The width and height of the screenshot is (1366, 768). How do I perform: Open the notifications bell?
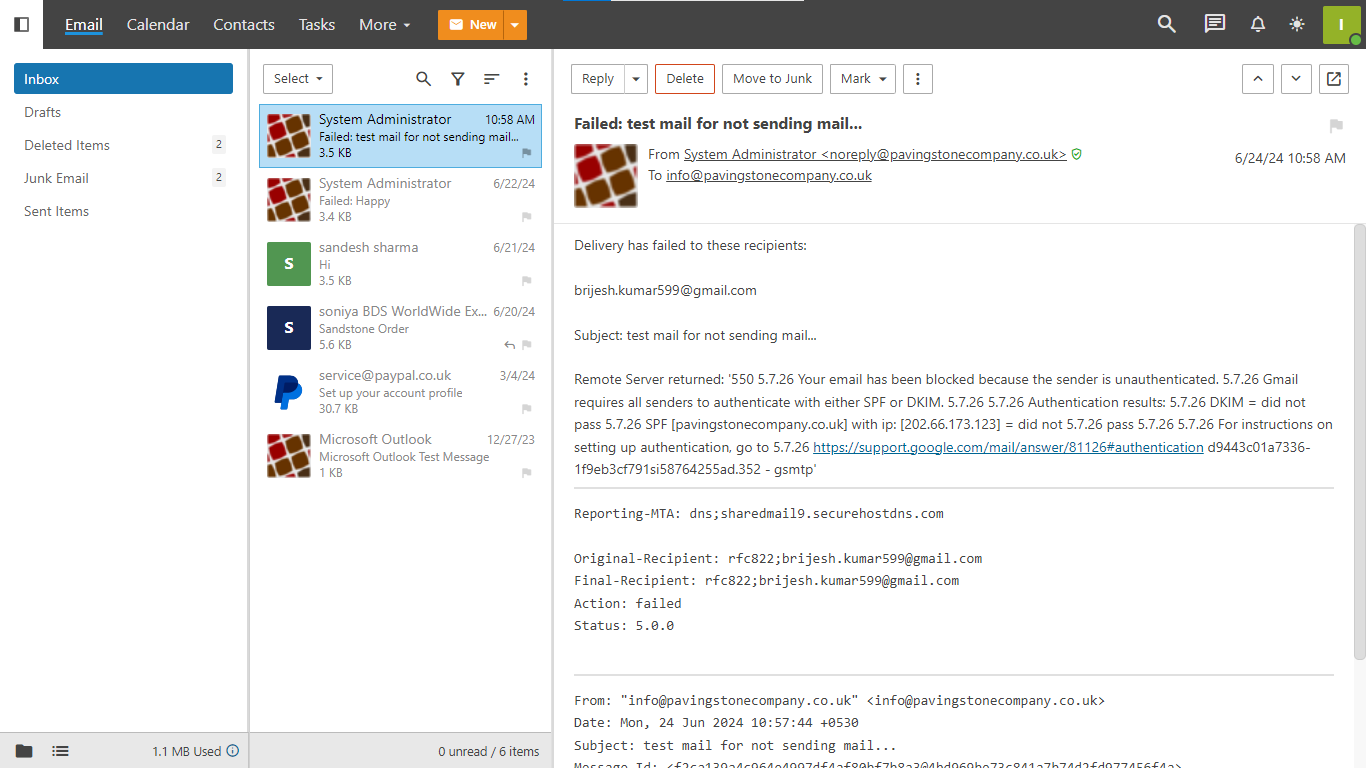click(1258, 24)
